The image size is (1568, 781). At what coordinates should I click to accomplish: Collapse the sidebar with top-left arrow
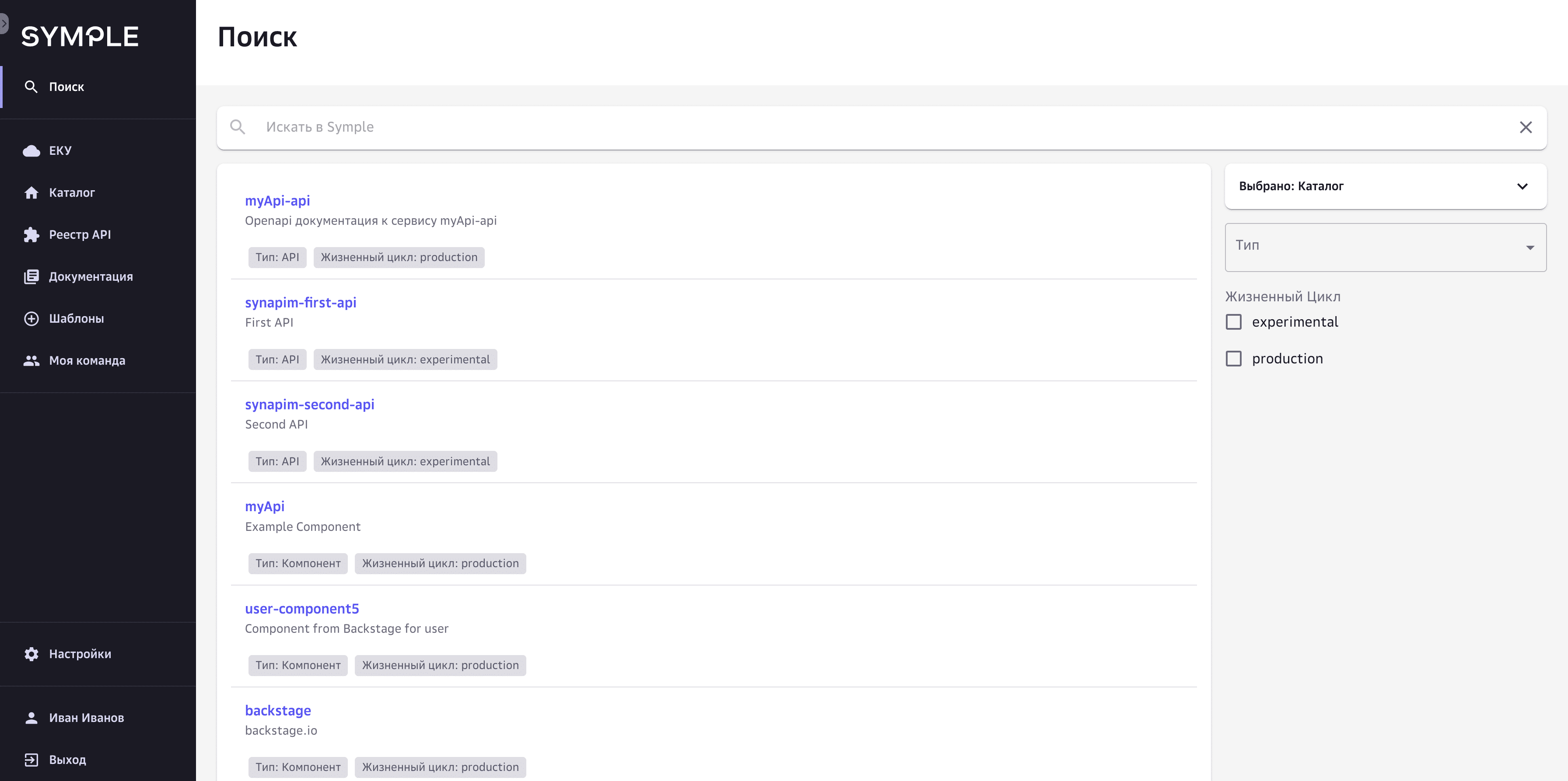[3, 24]
